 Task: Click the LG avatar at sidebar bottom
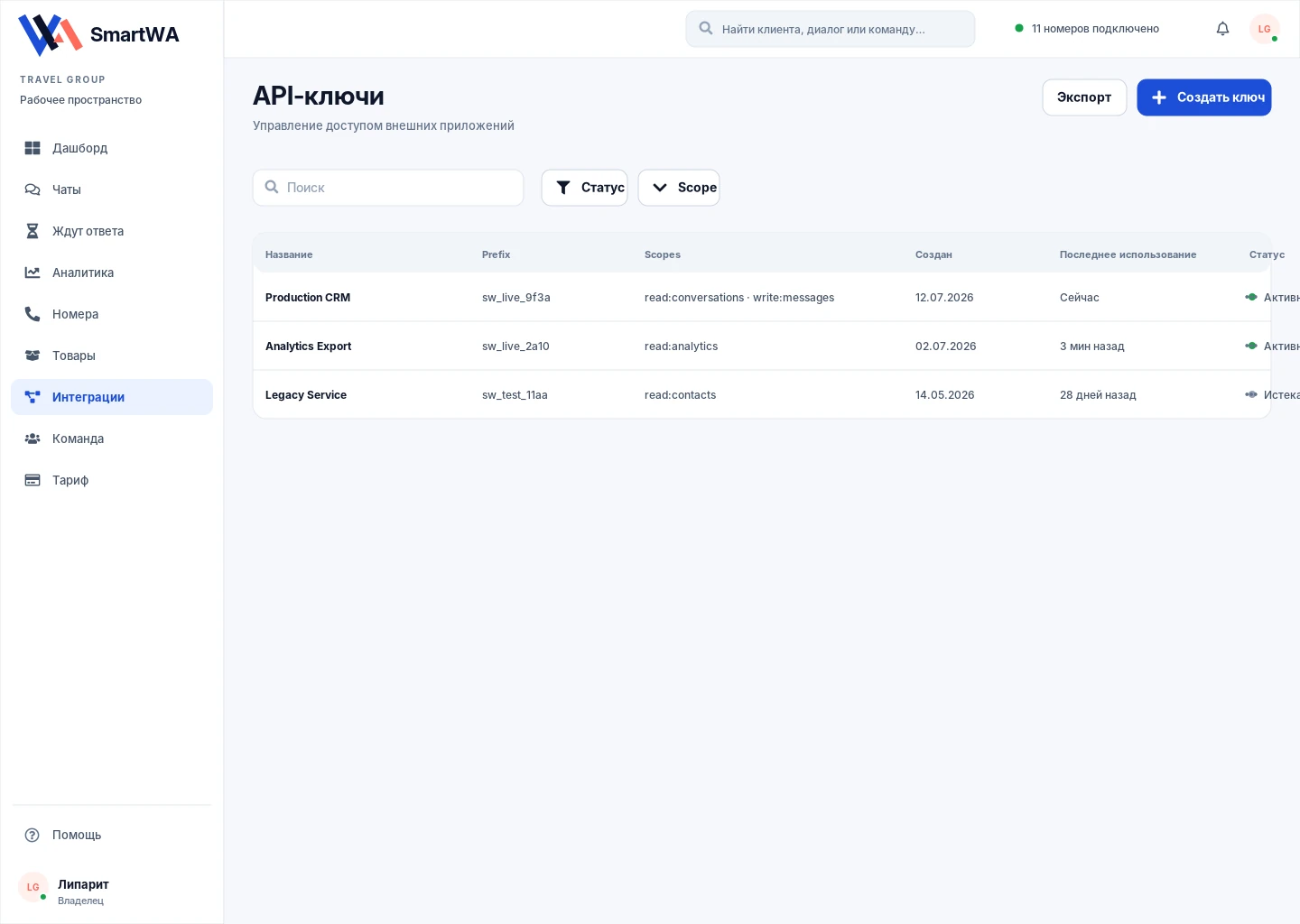coord(33,887)
